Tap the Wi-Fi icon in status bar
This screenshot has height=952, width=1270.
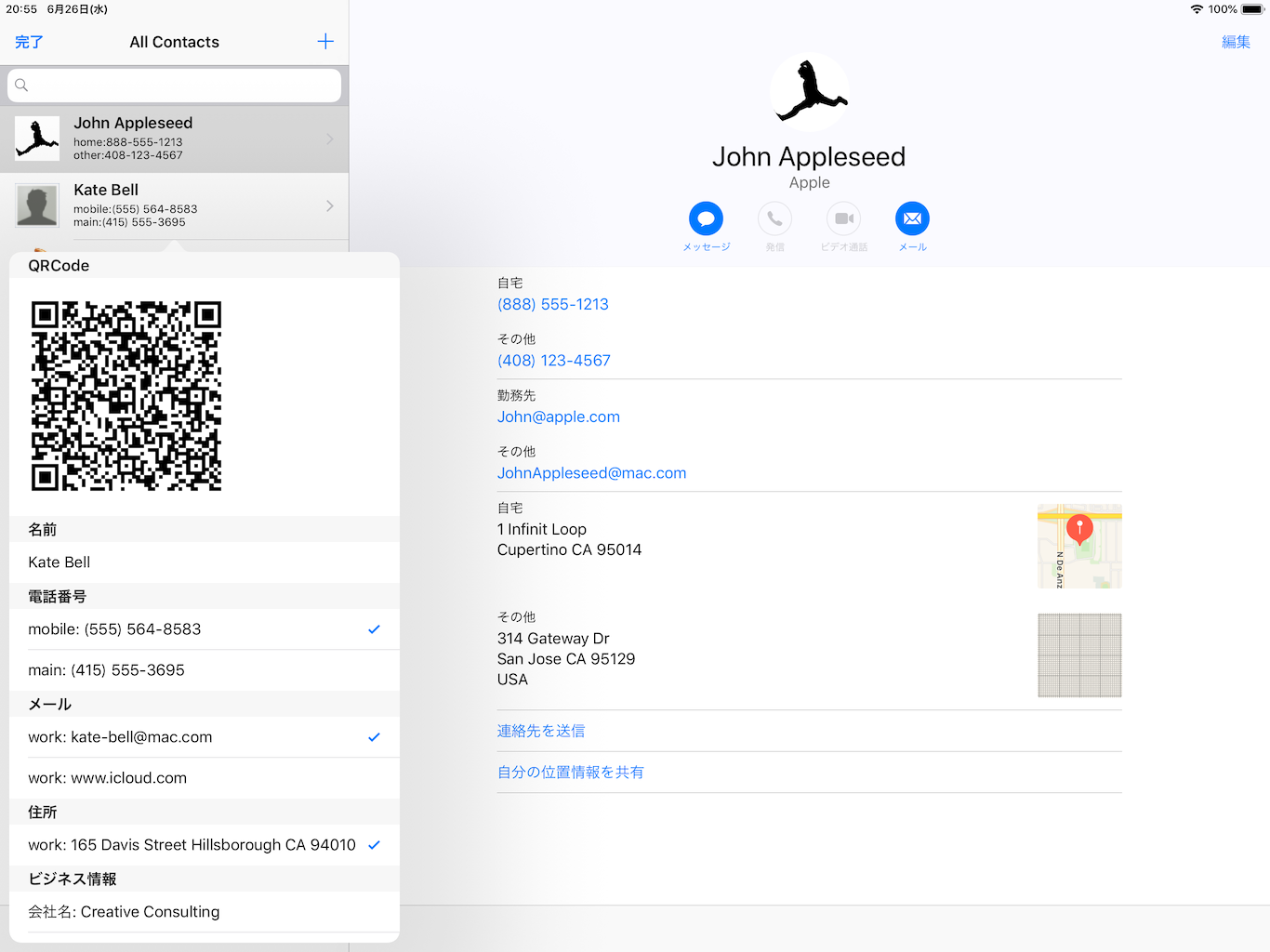[x=1197, y=9]
